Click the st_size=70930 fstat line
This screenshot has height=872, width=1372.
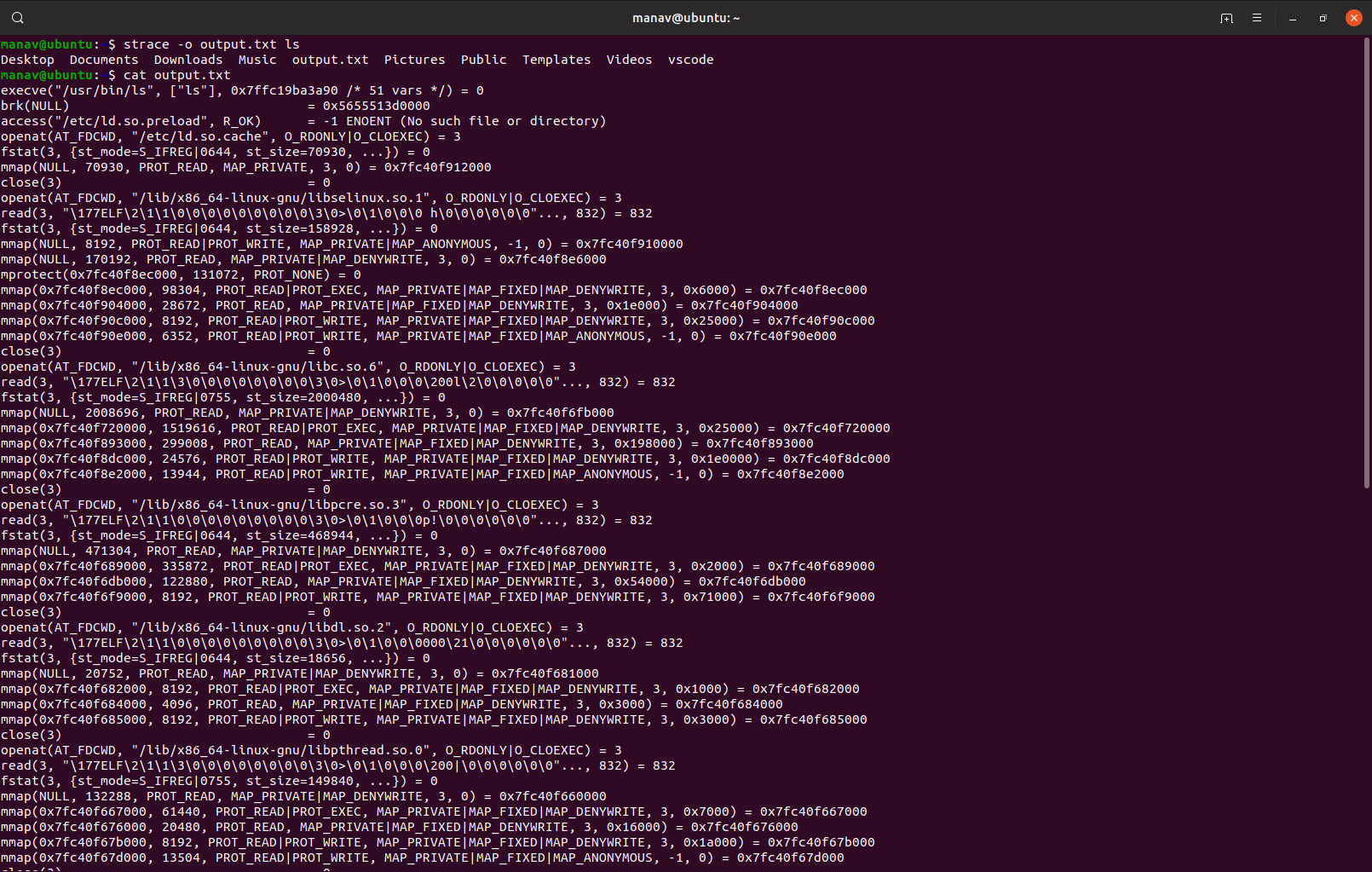216,152
